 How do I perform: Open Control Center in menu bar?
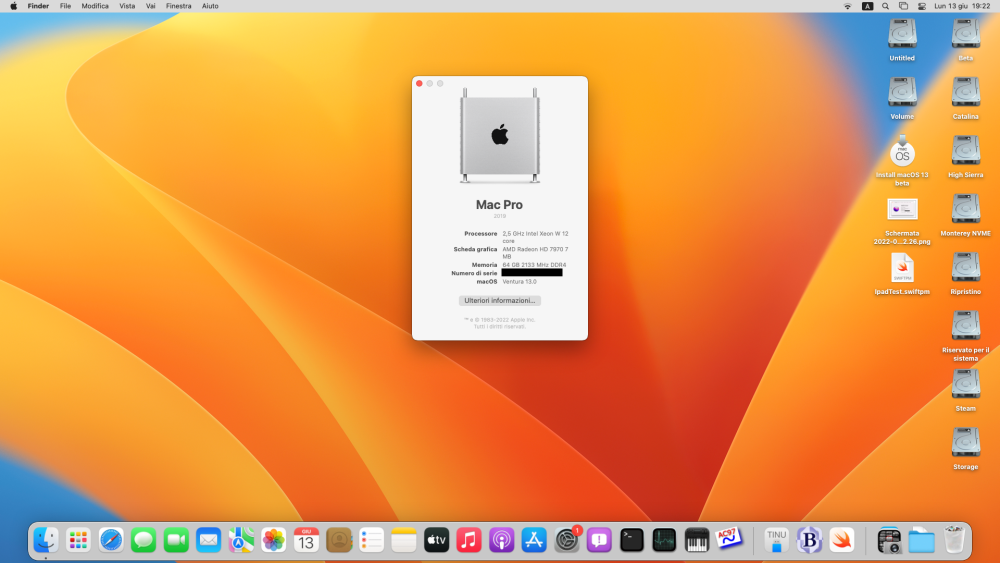(922, 6)
